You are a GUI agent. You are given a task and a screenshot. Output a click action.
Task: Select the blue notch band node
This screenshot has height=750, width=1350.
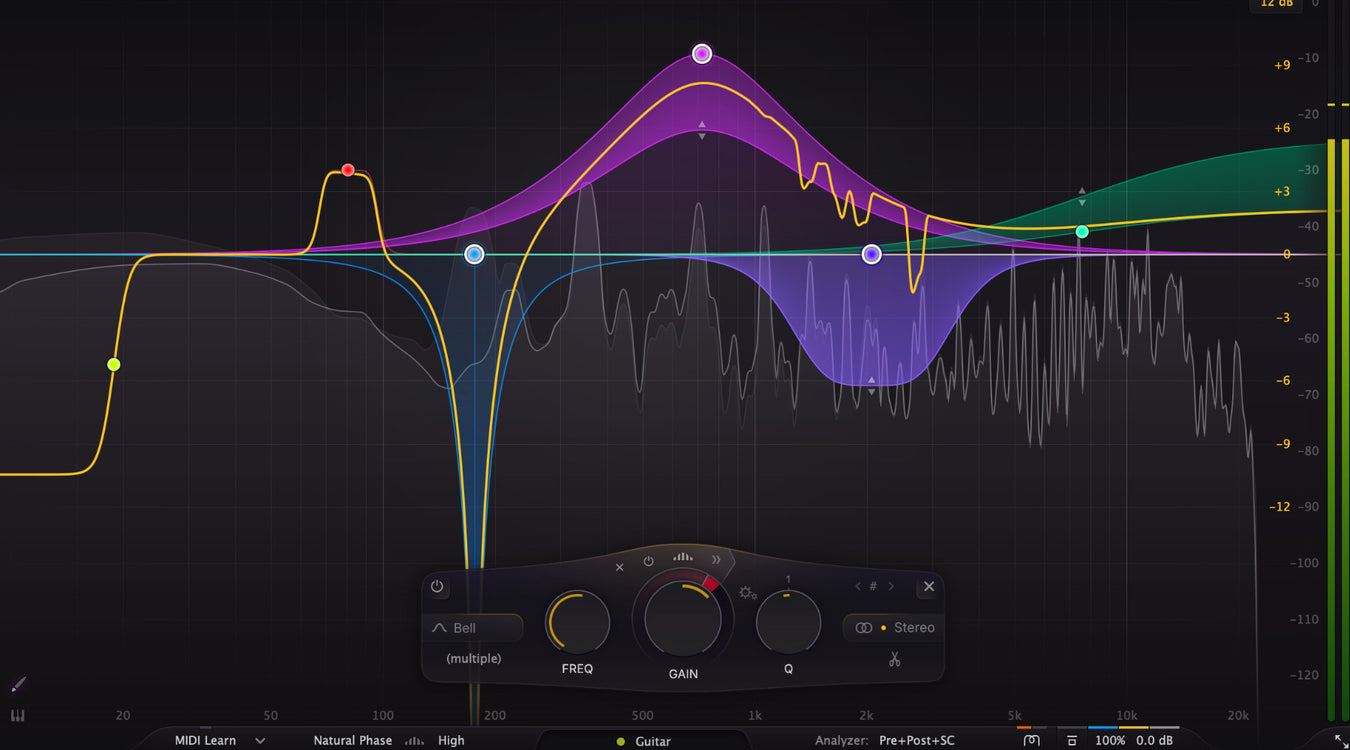pos(475,255)
